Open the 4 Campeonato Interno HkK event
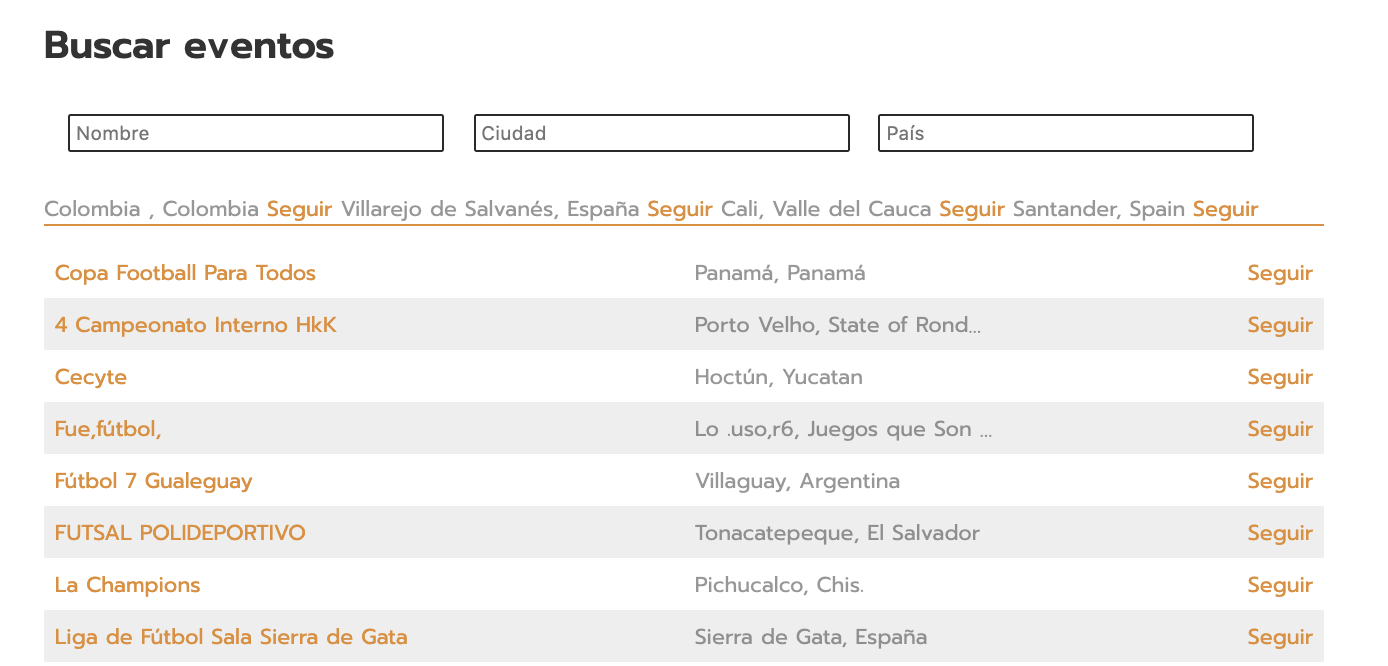This screenshot has width=1388, height=666. 195,325
